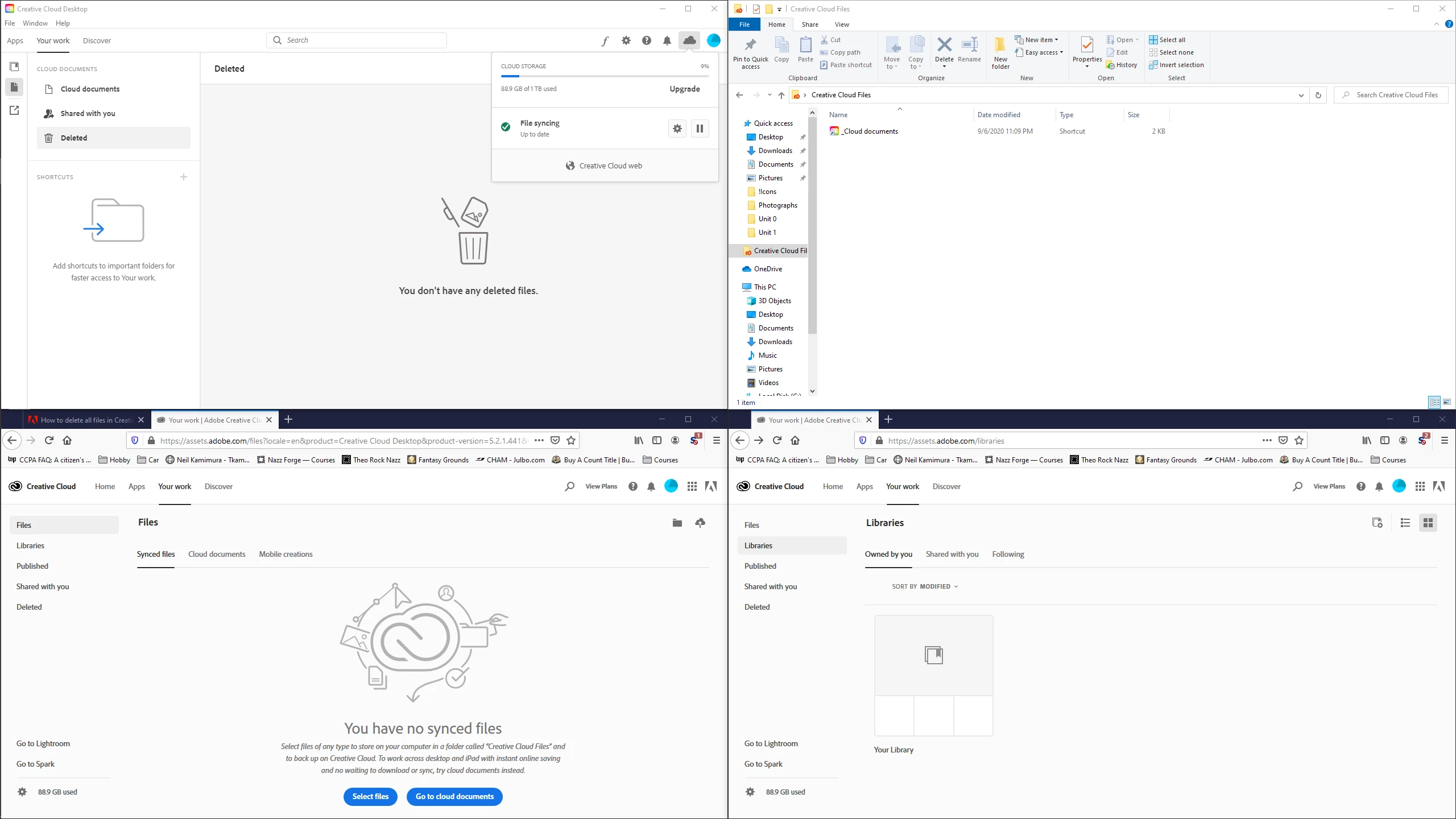The image size is (1456, 819).
Task: Click the add shortcut plus icon
Action: [184, 177]
